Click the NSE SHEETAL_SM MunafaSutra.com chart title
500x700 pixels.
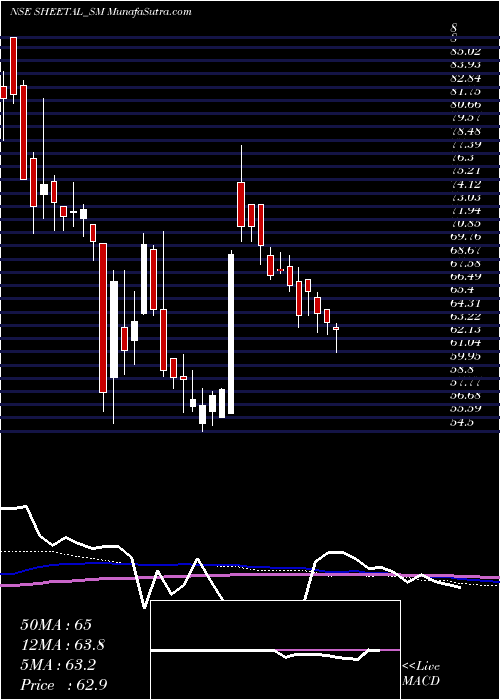pyautogui.click(x=100, y=12)
